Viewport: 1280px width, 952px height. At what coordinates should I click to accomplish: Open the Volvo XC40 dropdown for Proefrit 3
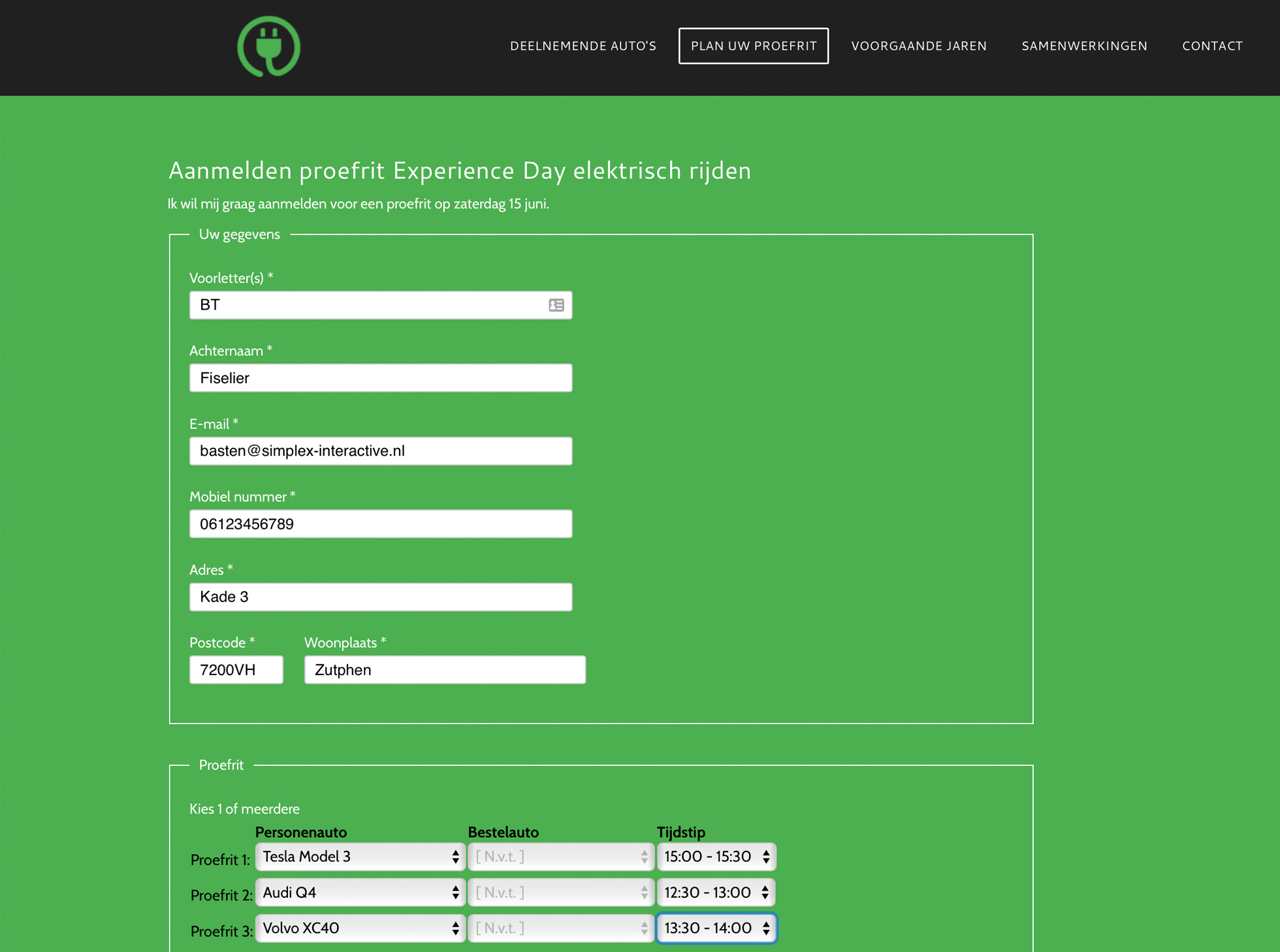click(x=360, y=928)
